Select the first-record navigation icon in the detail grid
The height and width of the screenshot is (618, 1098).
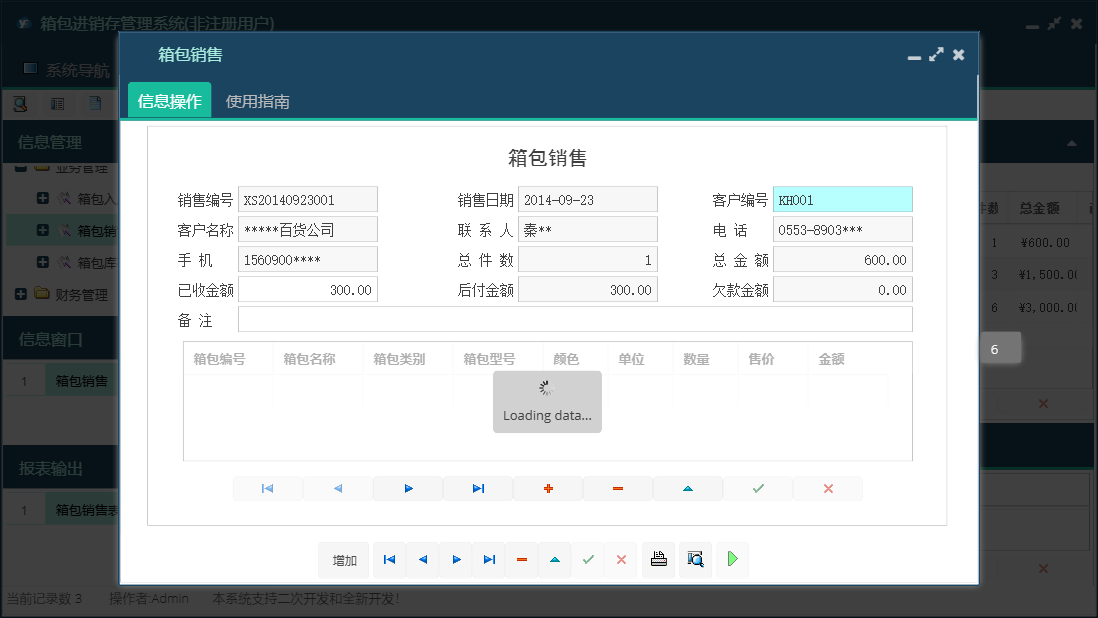pyautogui.click(x=268, y=488)
